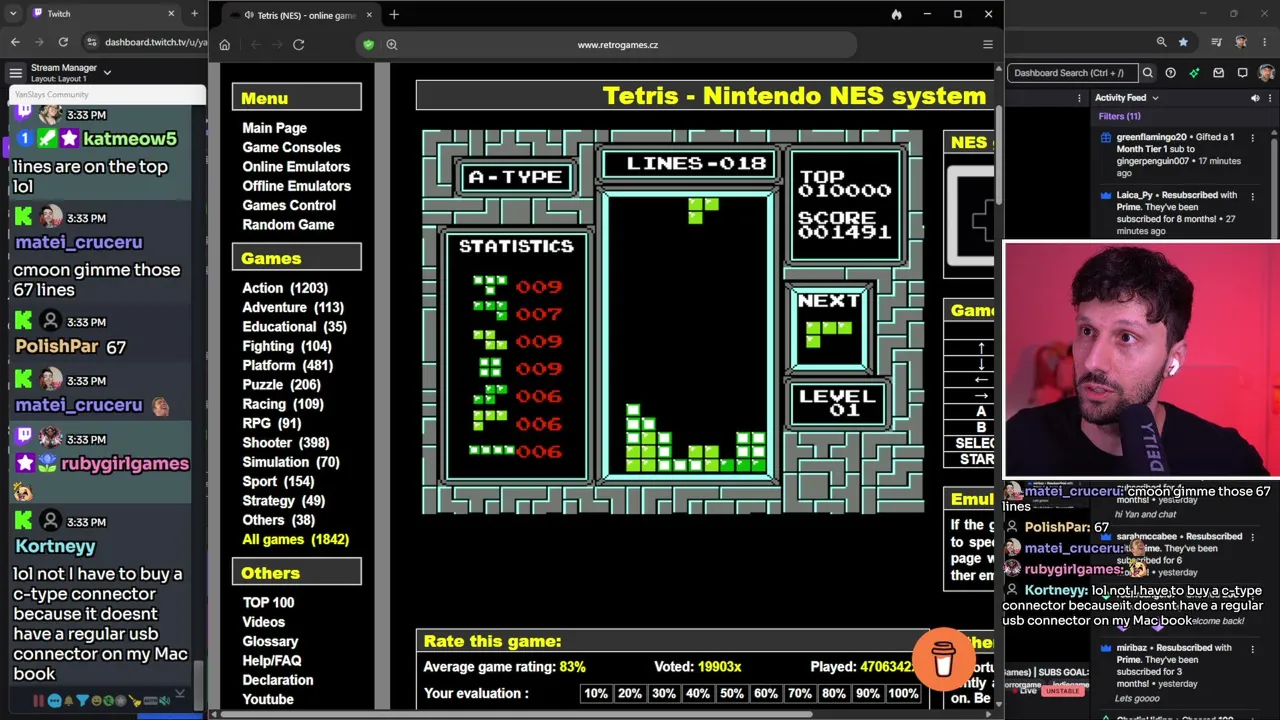This screenshot has height=720, width=1280.
Task: Select the Twitch browser tab
Action: (103, 14)
